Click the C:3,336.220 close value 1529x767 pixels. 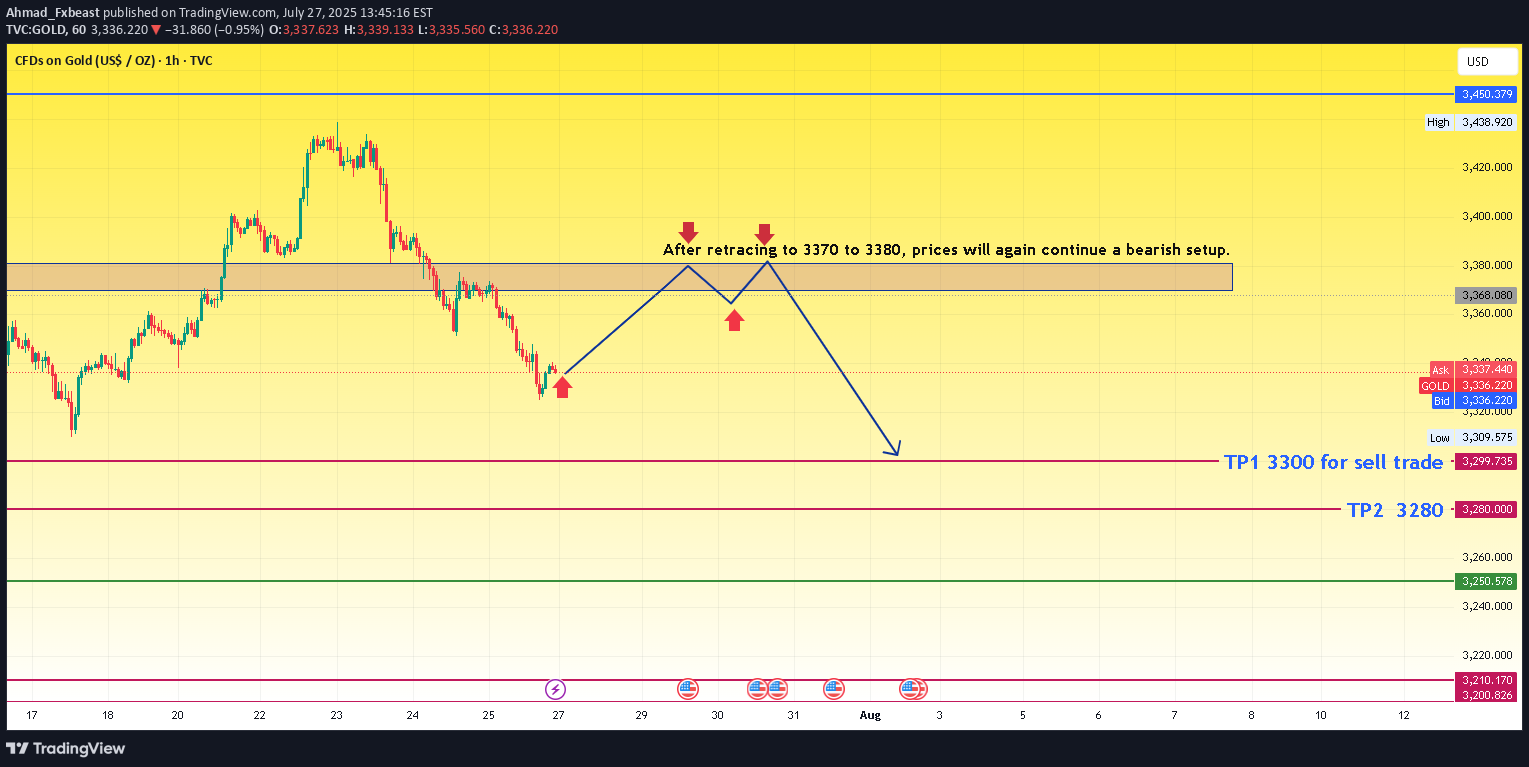point(524,30)
